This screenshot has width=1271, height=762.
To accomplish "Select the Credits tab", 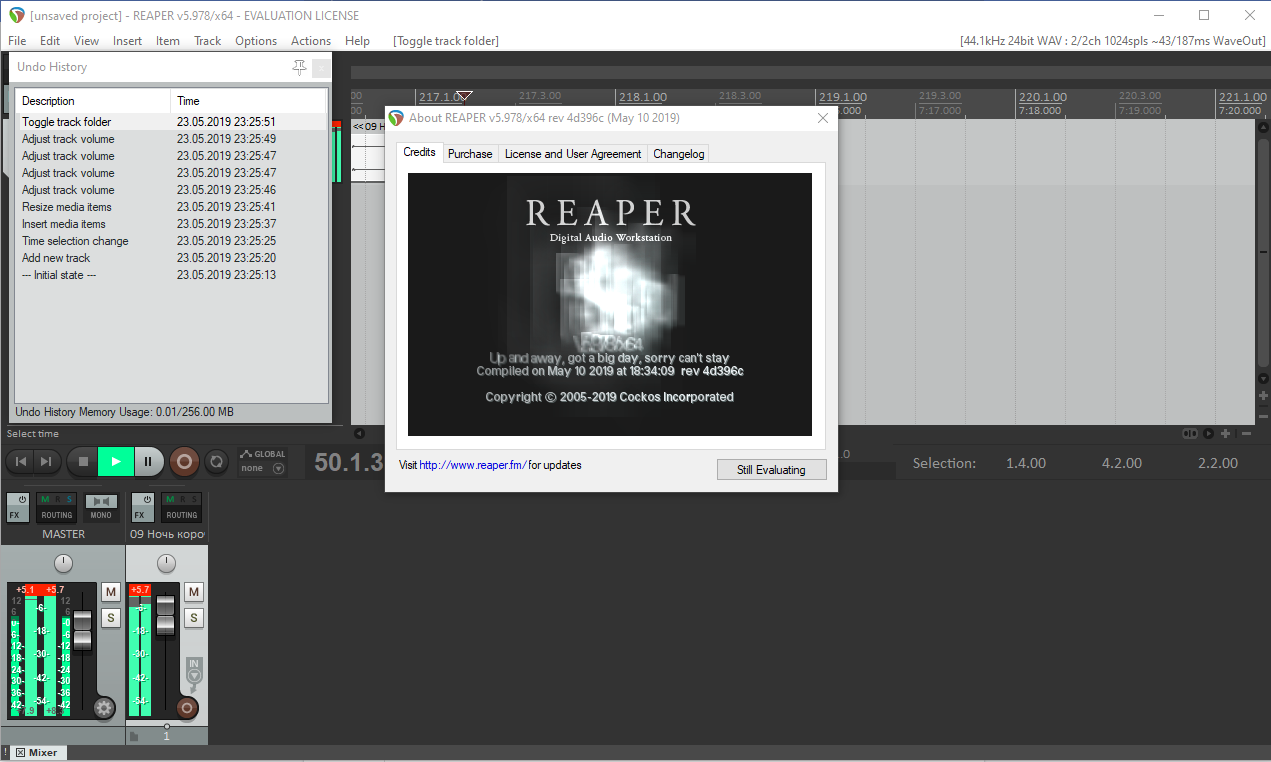I will 420,152.
